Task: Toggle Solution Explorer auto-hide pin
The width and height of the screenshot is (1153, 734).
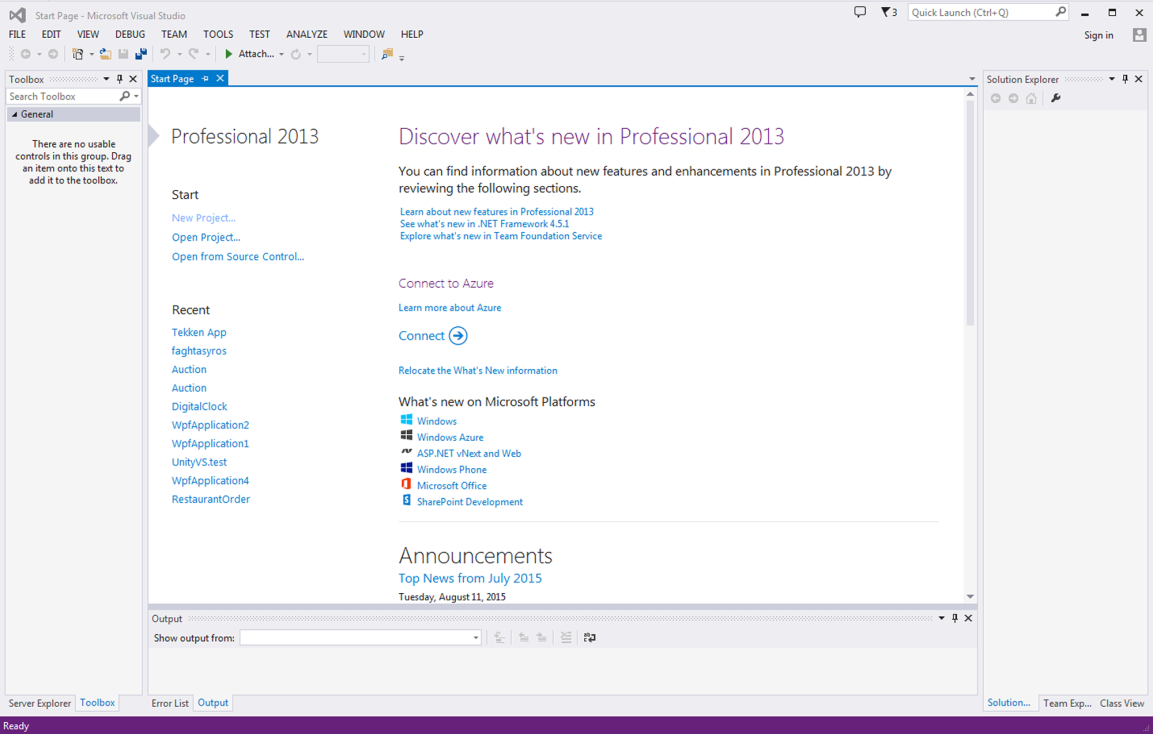Action: (x=1125, y=79)
